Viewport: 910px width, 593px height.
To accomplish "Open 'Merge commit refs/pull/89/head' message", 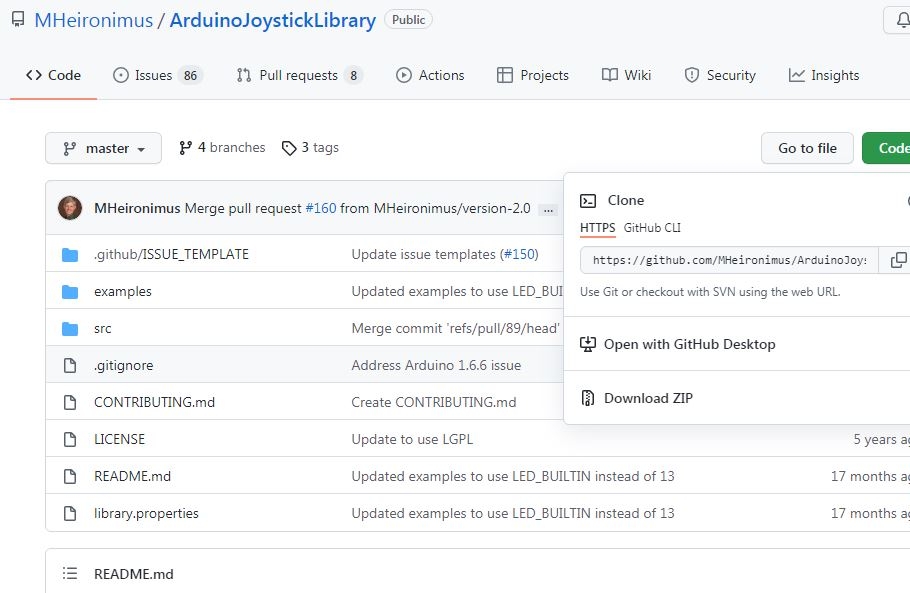I will [456, 328].
